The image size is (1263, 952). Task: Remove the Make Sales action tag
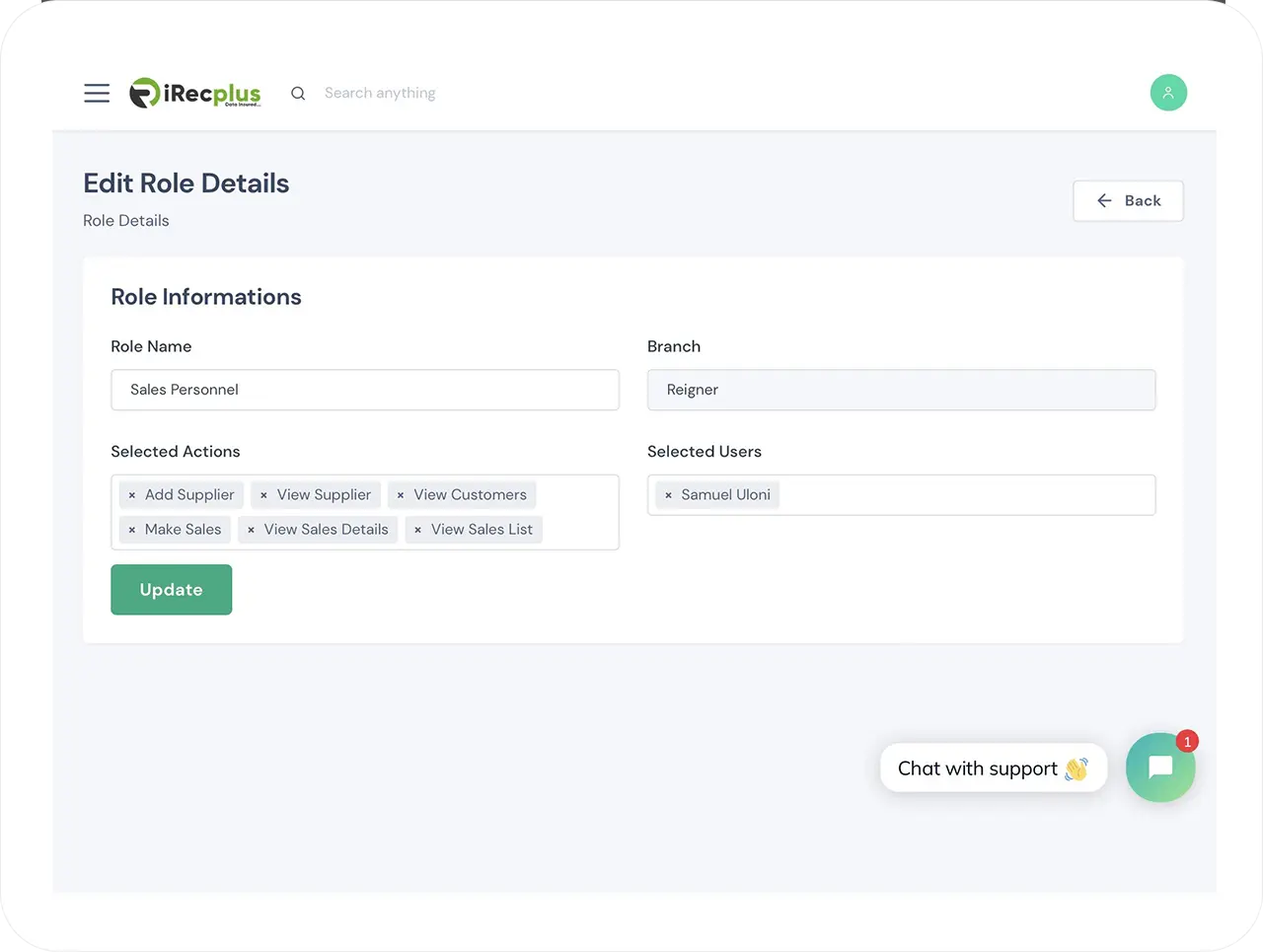[x=132, y=530]
